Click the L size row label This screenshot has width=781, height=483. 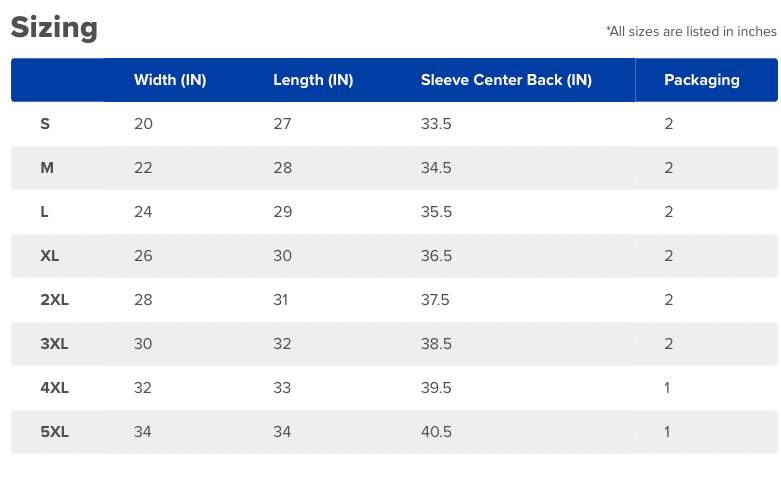(x=45, y=212)
